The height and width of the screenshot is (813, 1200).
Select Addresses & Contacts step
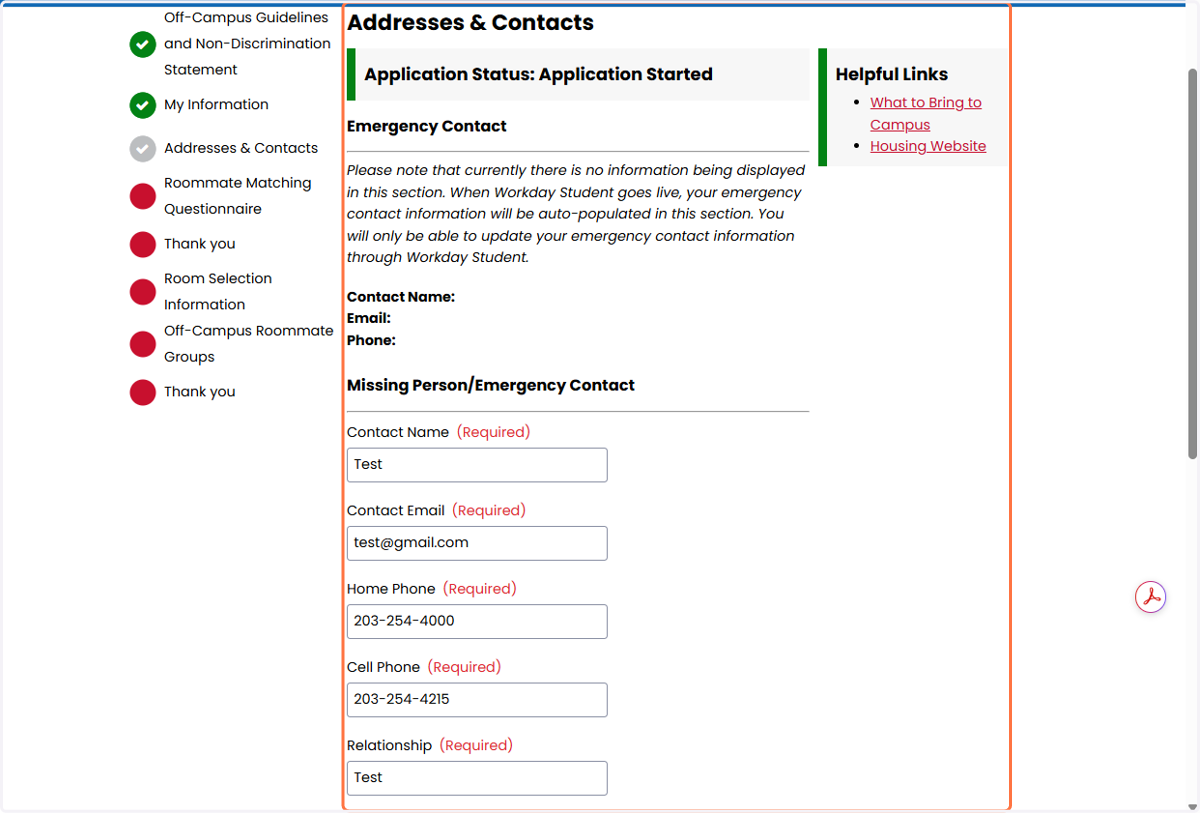(x=241, y=148)
